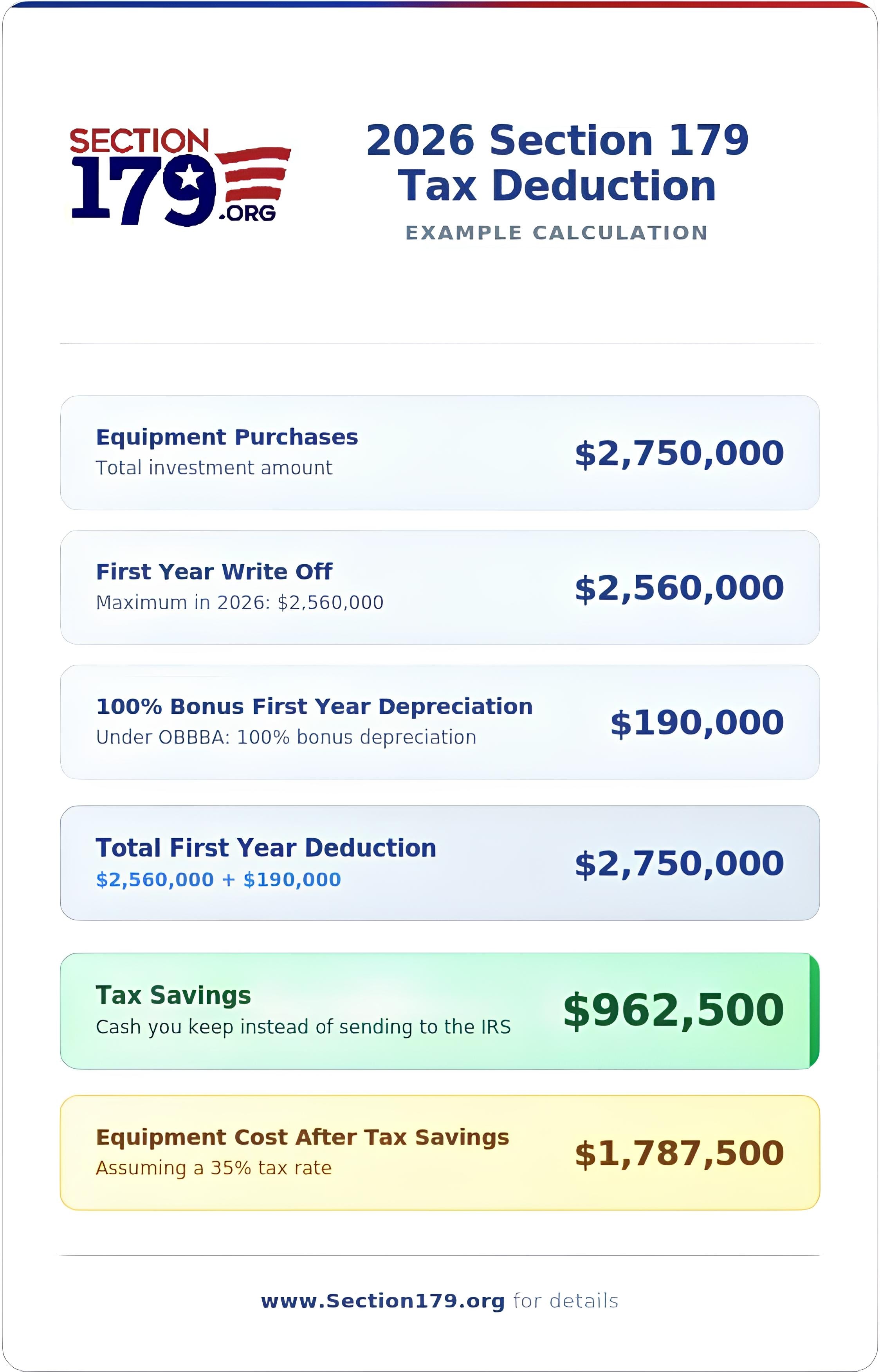The height and width of the screenshot is (1372, 880).
Task: Select the First Year Write Off heading
Action: [x=214, y=571]
